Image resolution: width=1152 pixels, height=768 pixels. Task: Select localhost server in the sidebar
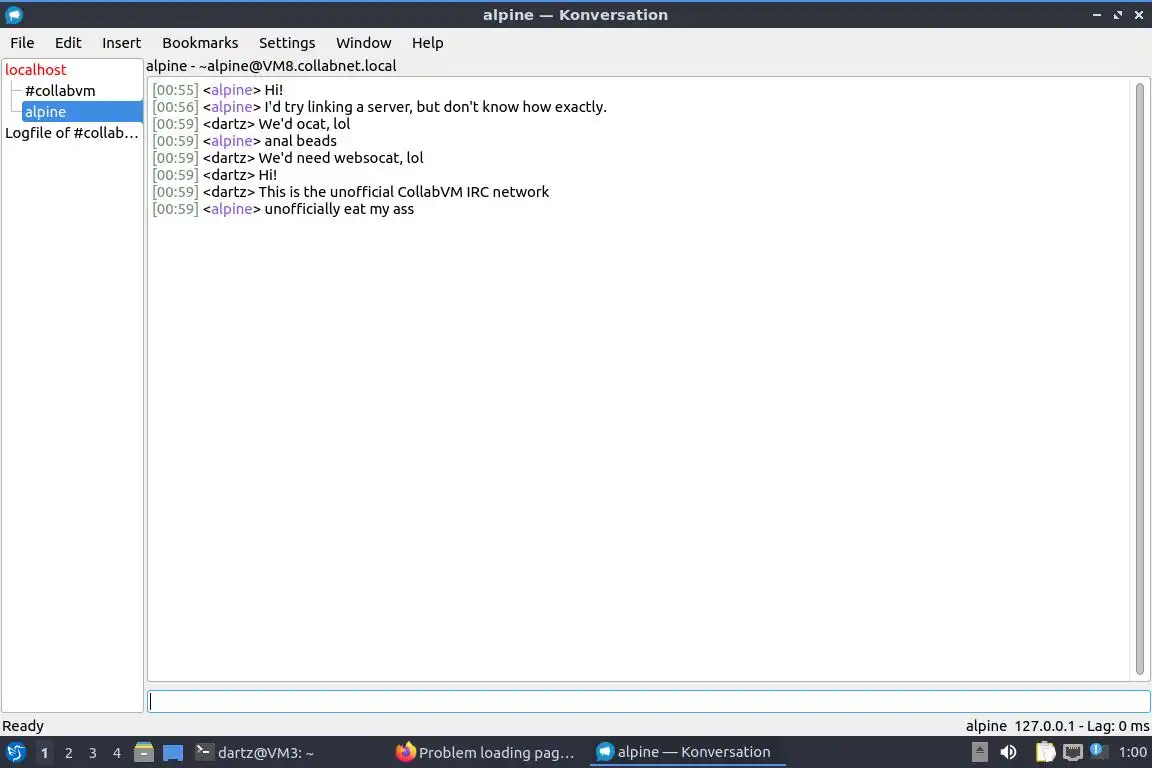point(35,70)
